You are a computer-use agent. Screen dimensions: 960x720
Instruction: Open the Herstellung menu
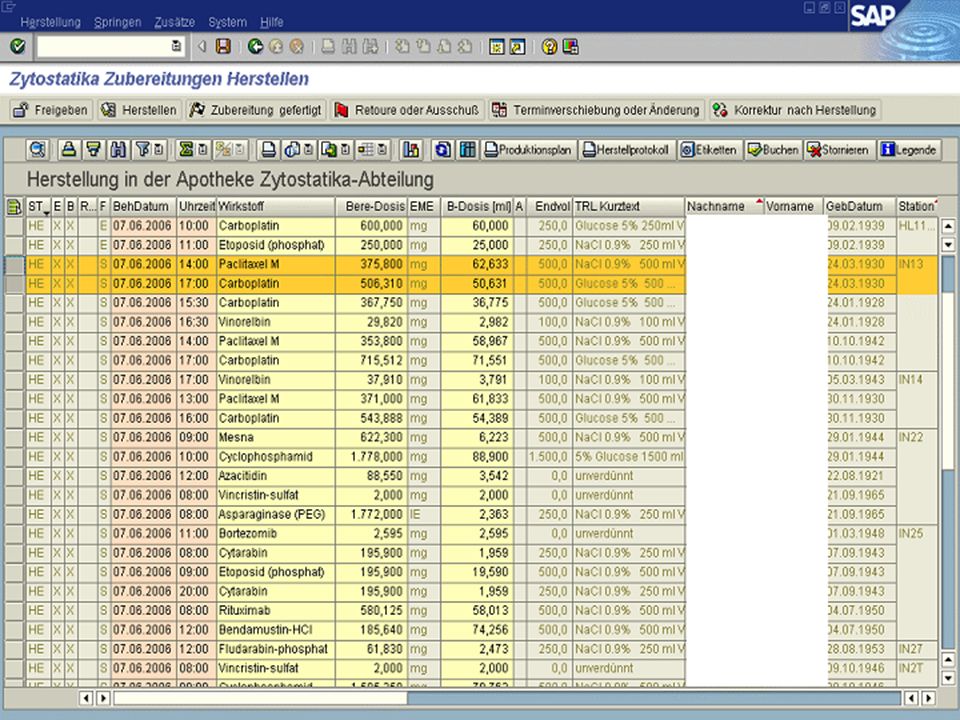(x=51, y=22)
